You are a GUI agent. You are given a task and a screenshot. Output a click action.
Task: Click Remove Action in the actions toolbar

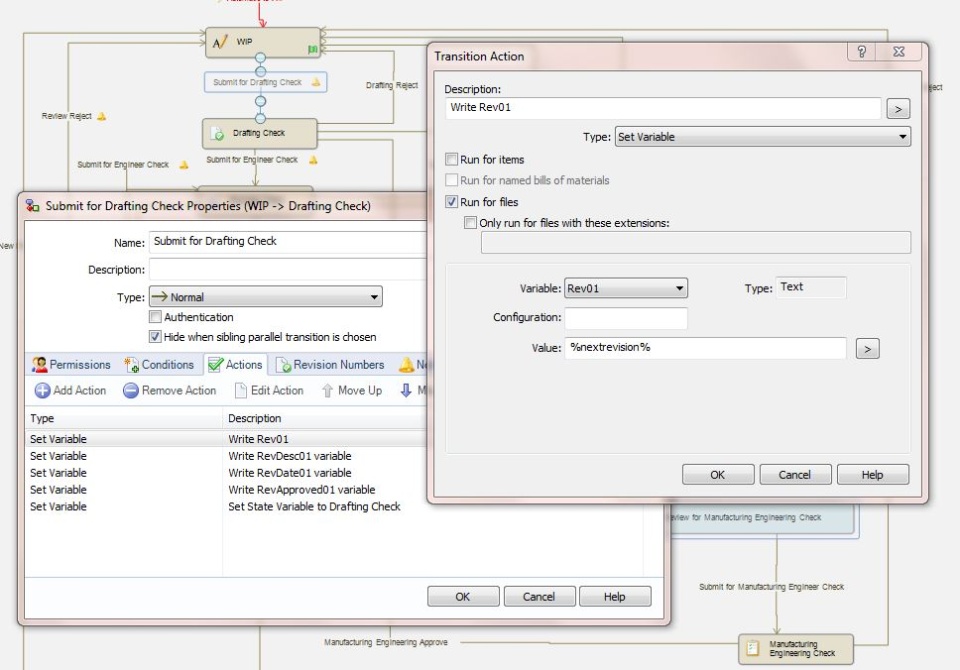point(170,390)
